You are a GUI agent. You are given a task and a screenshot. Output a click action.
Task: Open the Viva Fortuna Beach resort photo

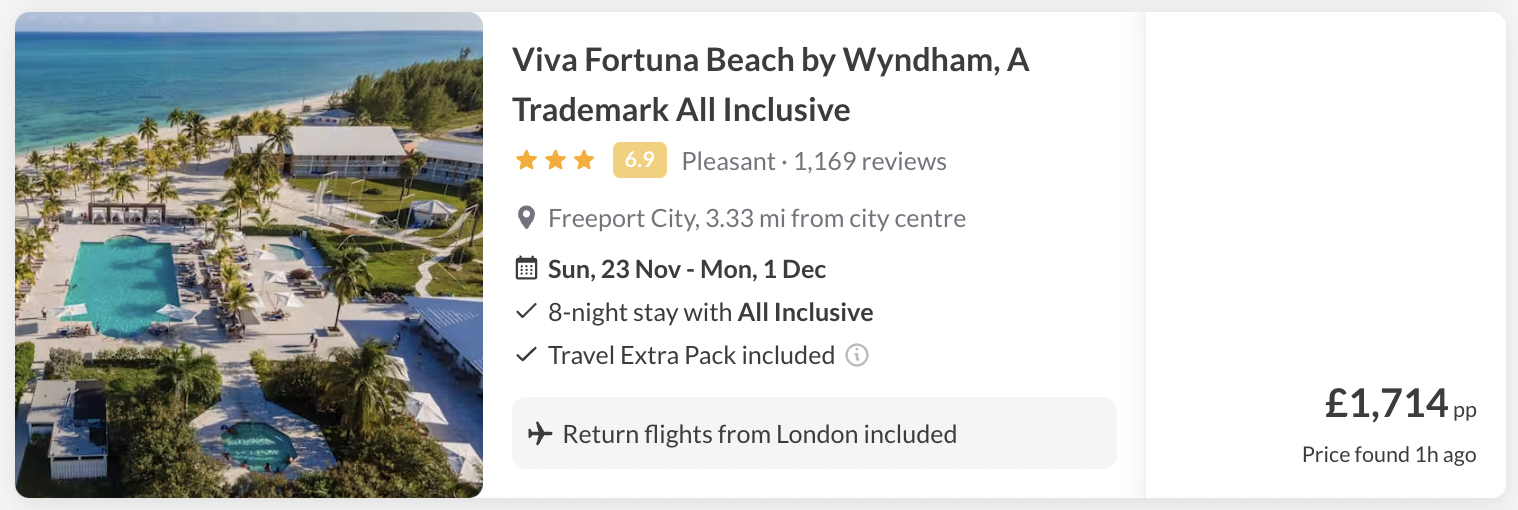pos(249,255)
